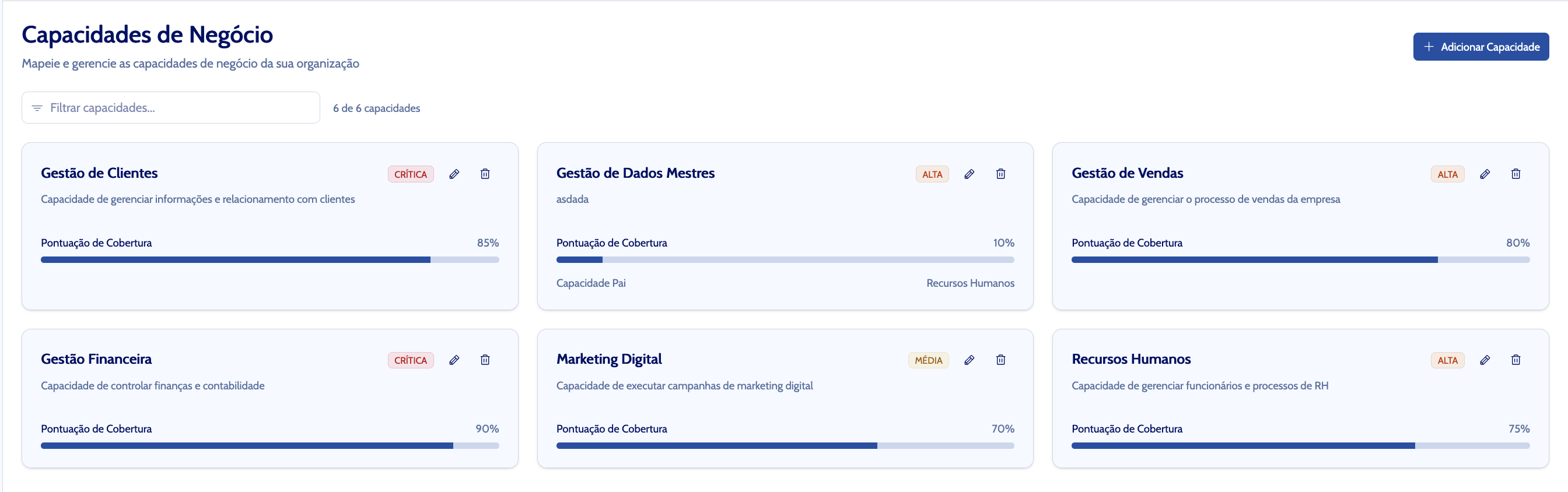
Task: Delete the Gestão de Vendas capability
Action: coord(1515,174)
